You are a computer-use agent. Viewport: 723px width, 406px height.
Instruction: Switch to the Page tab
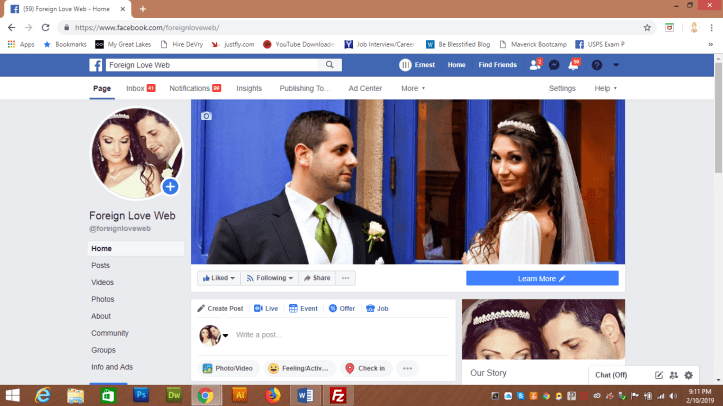coord(102,88)
